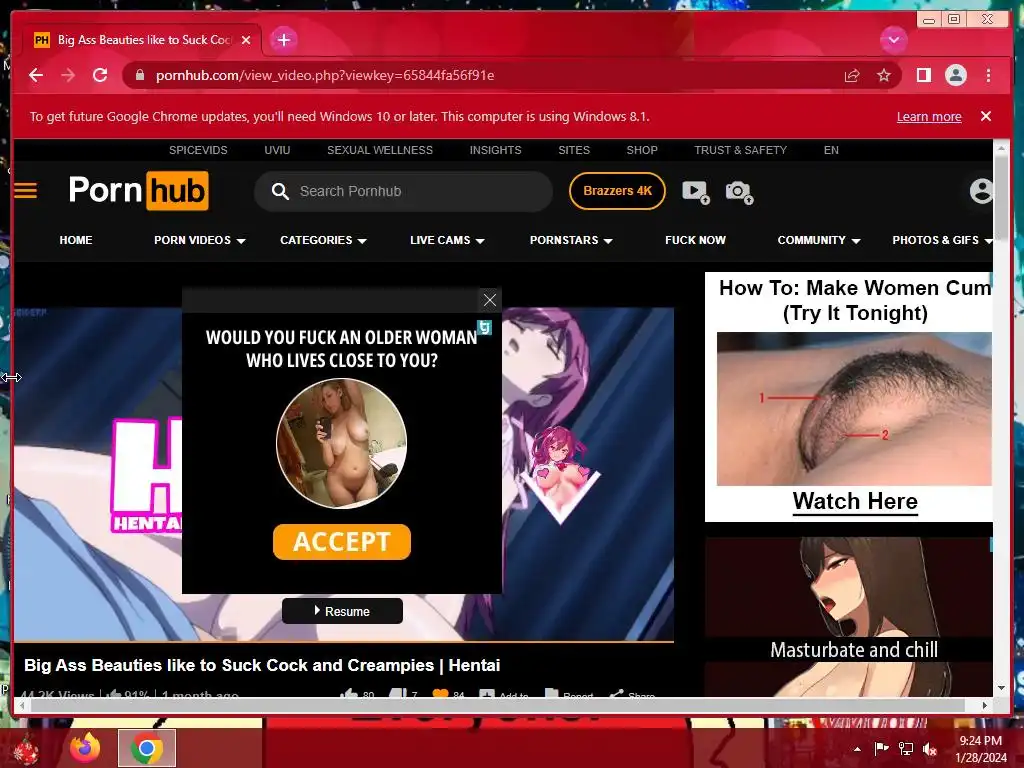Open the UVIU top link
The width and height of the screenshot is (1024, 768).
[277, 150]
